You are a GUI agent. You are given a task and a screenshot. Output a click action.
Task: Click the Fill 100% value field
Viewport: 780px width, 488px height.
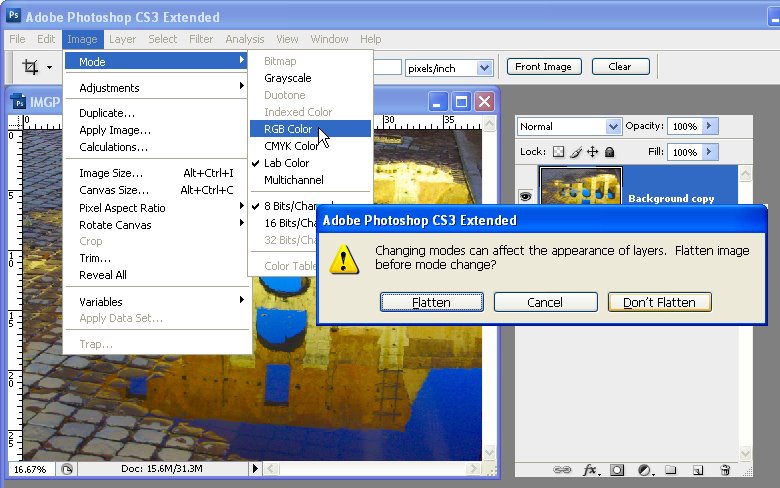point(684,152)
